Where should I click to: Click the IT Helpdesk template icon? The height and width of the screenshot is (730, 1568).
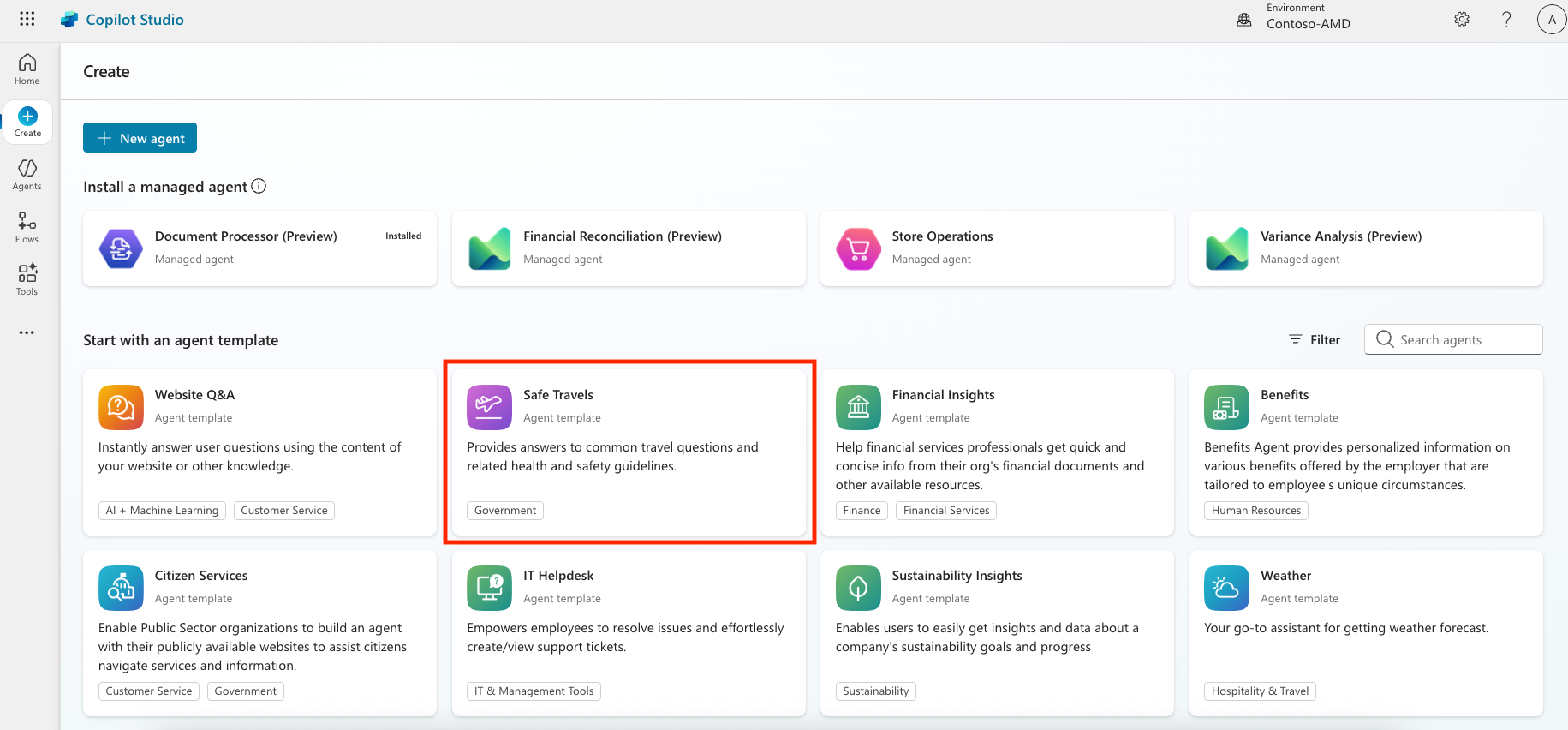point(489,588)
